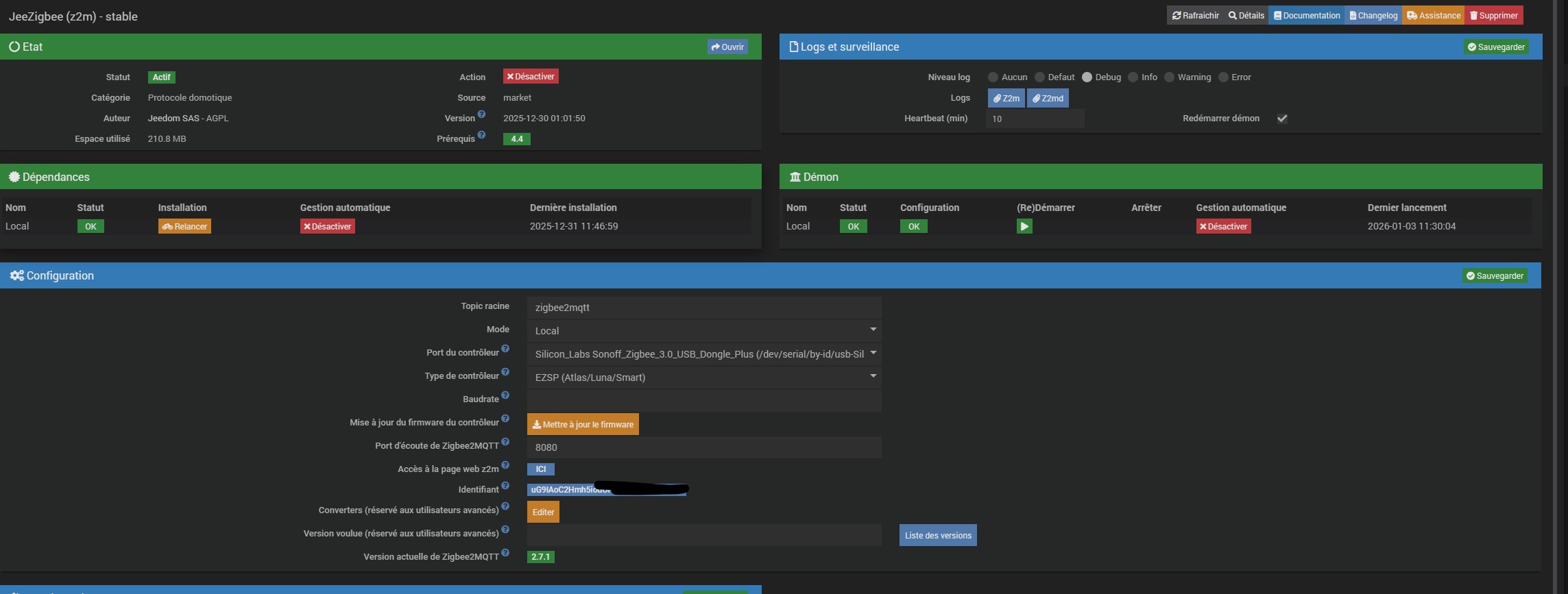Click the green play icon to restart the daemon
Viewport: 1568px width, 594px height.
[x=1024, y=226]
